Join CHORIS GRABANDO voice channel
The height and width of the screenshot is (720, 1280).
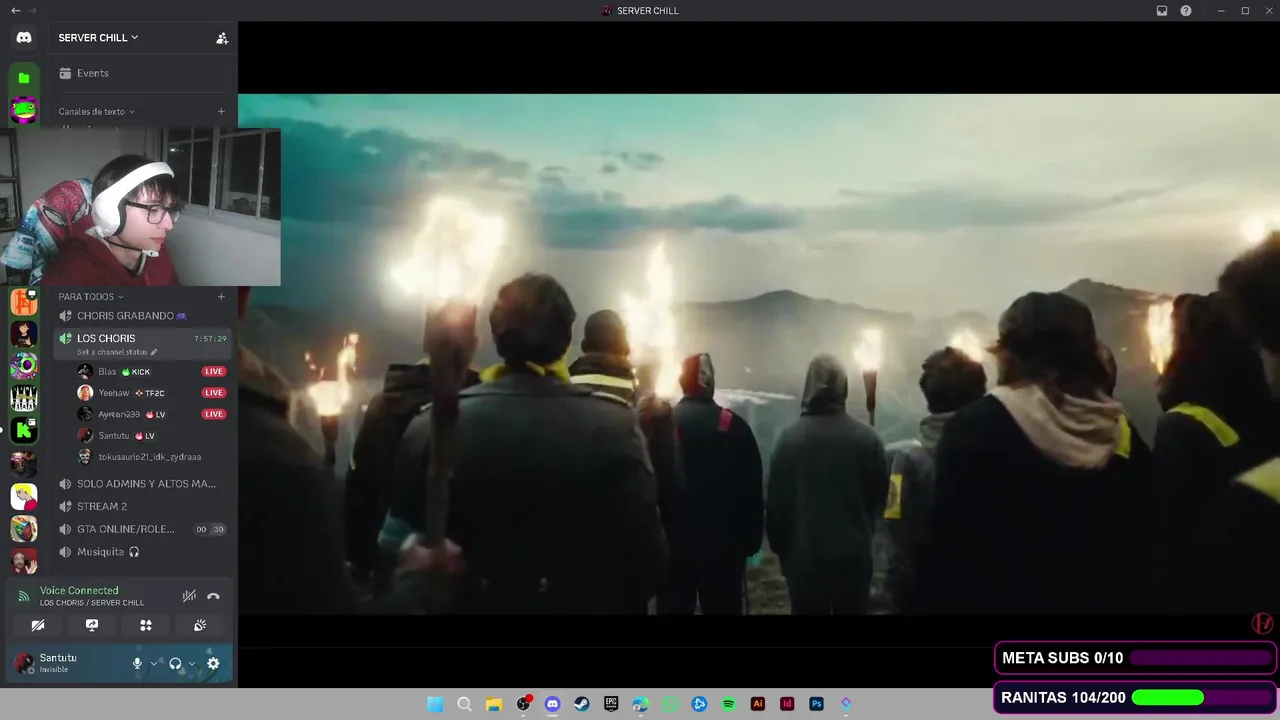[x=142, y=316]
